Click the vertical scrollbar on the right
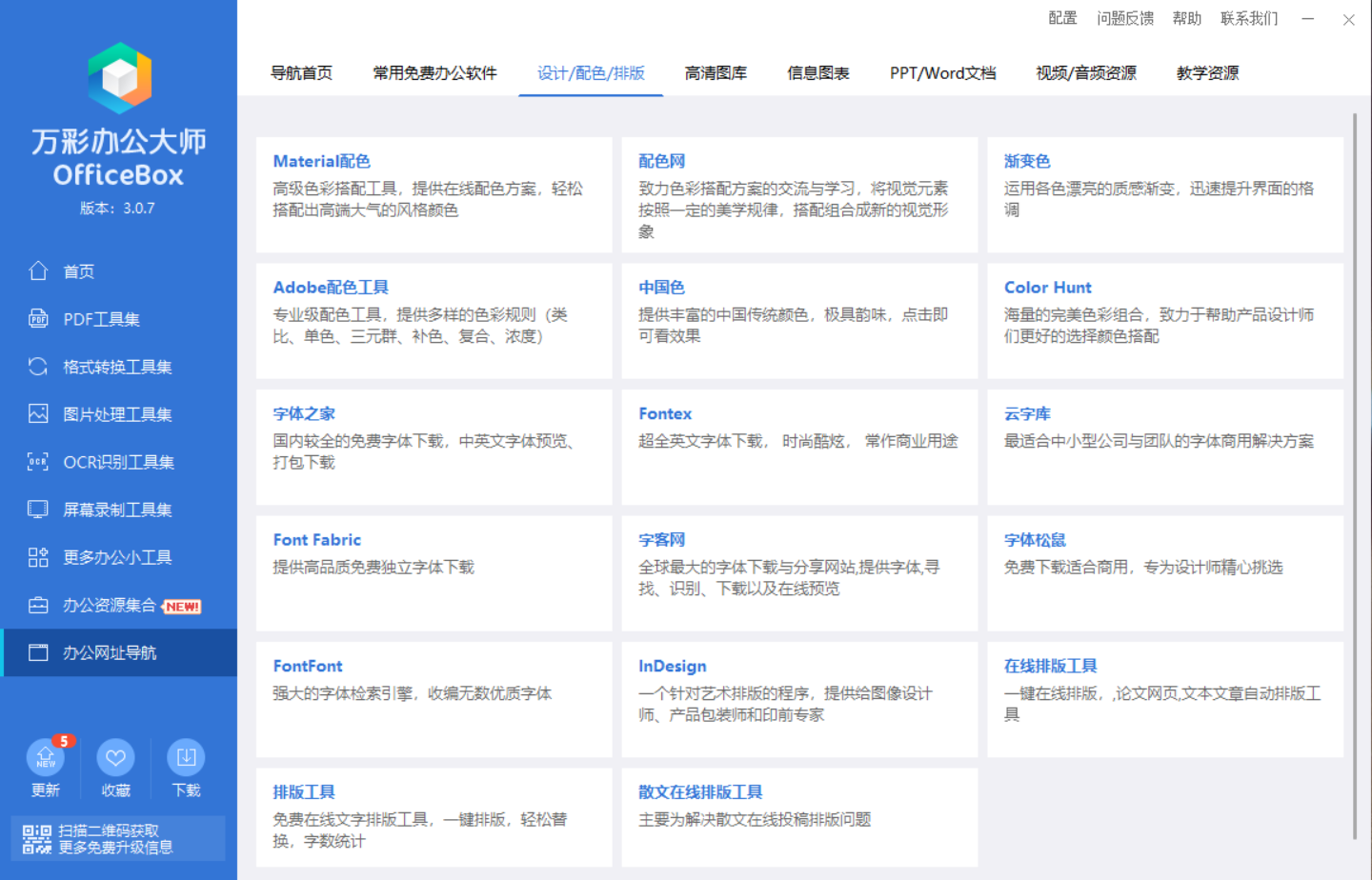Viewport: 1372px width, 880px height. [x=1355, y=476]
